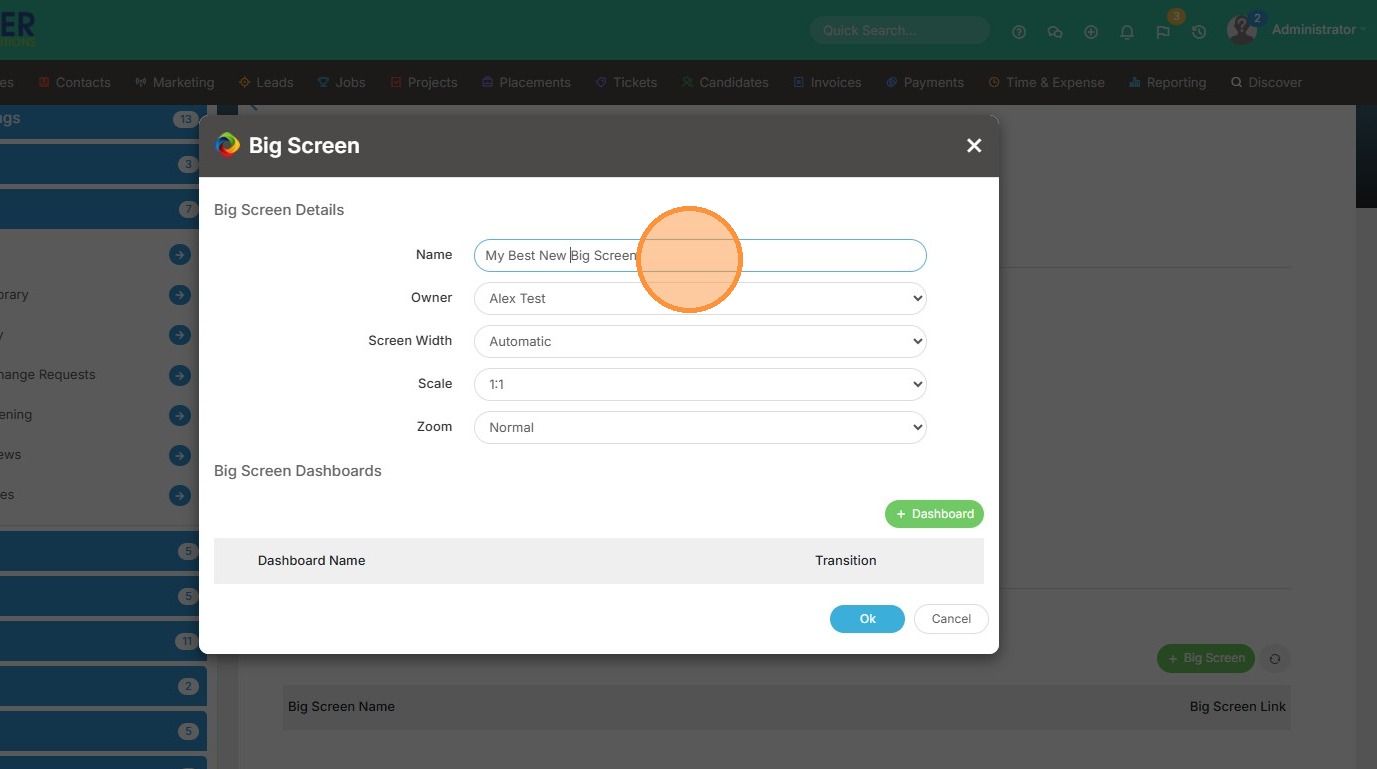Viewport: 1377px width, 769px height.
Task: Open the Administrator user menu
Action: [x=1318, y=30]
